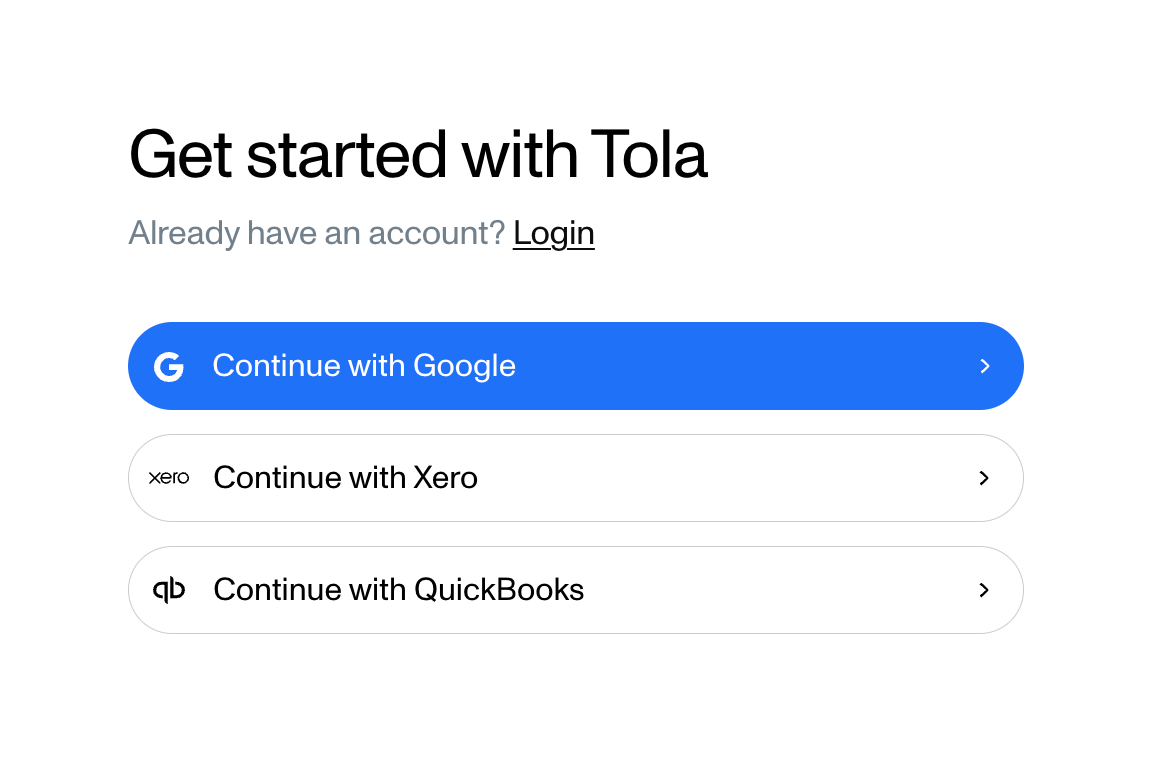
Task: Select the Google icon inside the blue button
Action: tap(169, 366)
